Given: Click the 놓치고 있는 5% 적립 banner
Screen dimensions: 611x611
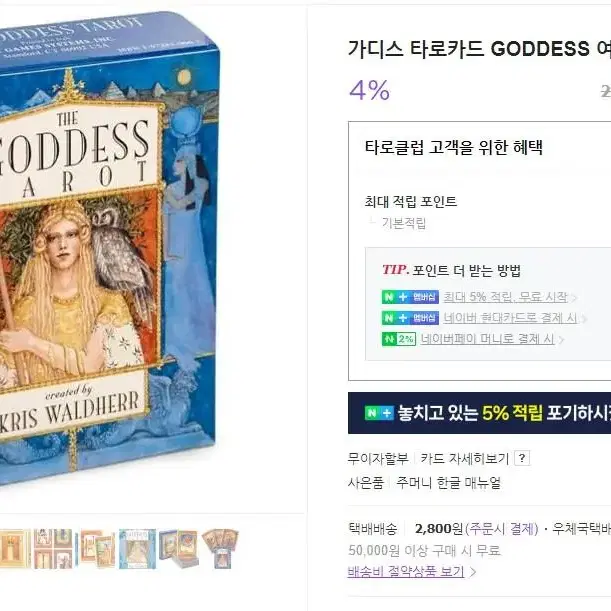Looking at the screenshot, I should point(479,413).
